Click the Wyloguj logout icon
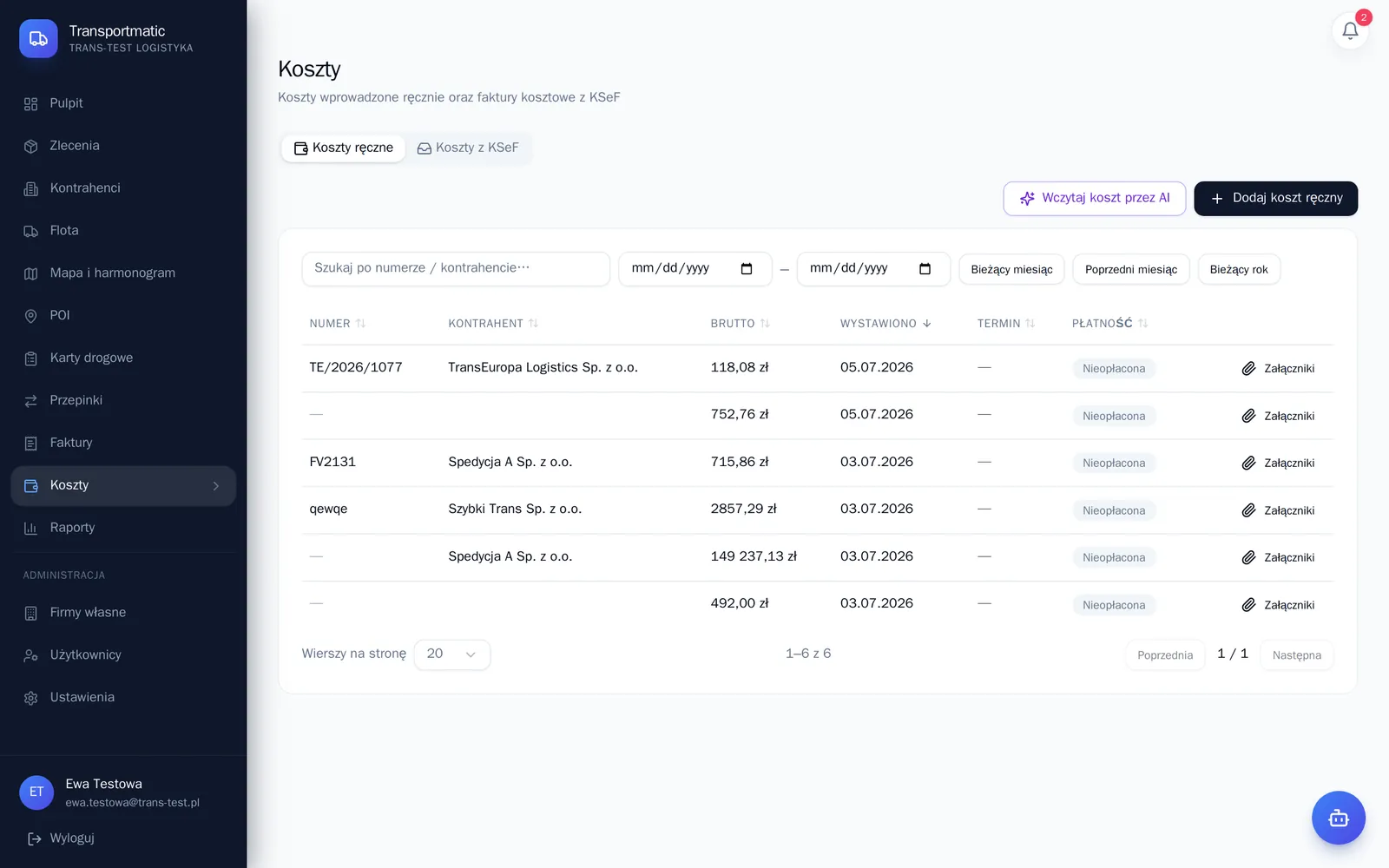The image size is (1389, 868). [34, 838]
